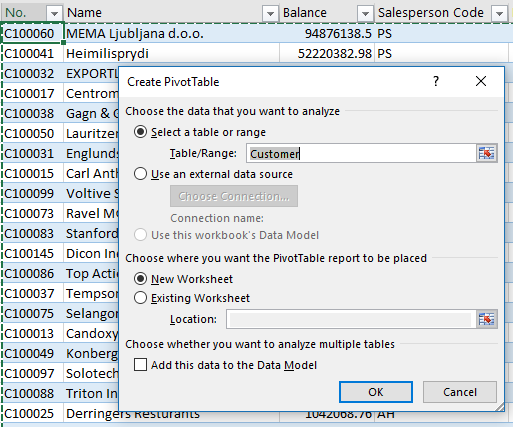This screenshot has width=513, height=427.
Task: Select cell C100088
Action: (x=33, y=393)
